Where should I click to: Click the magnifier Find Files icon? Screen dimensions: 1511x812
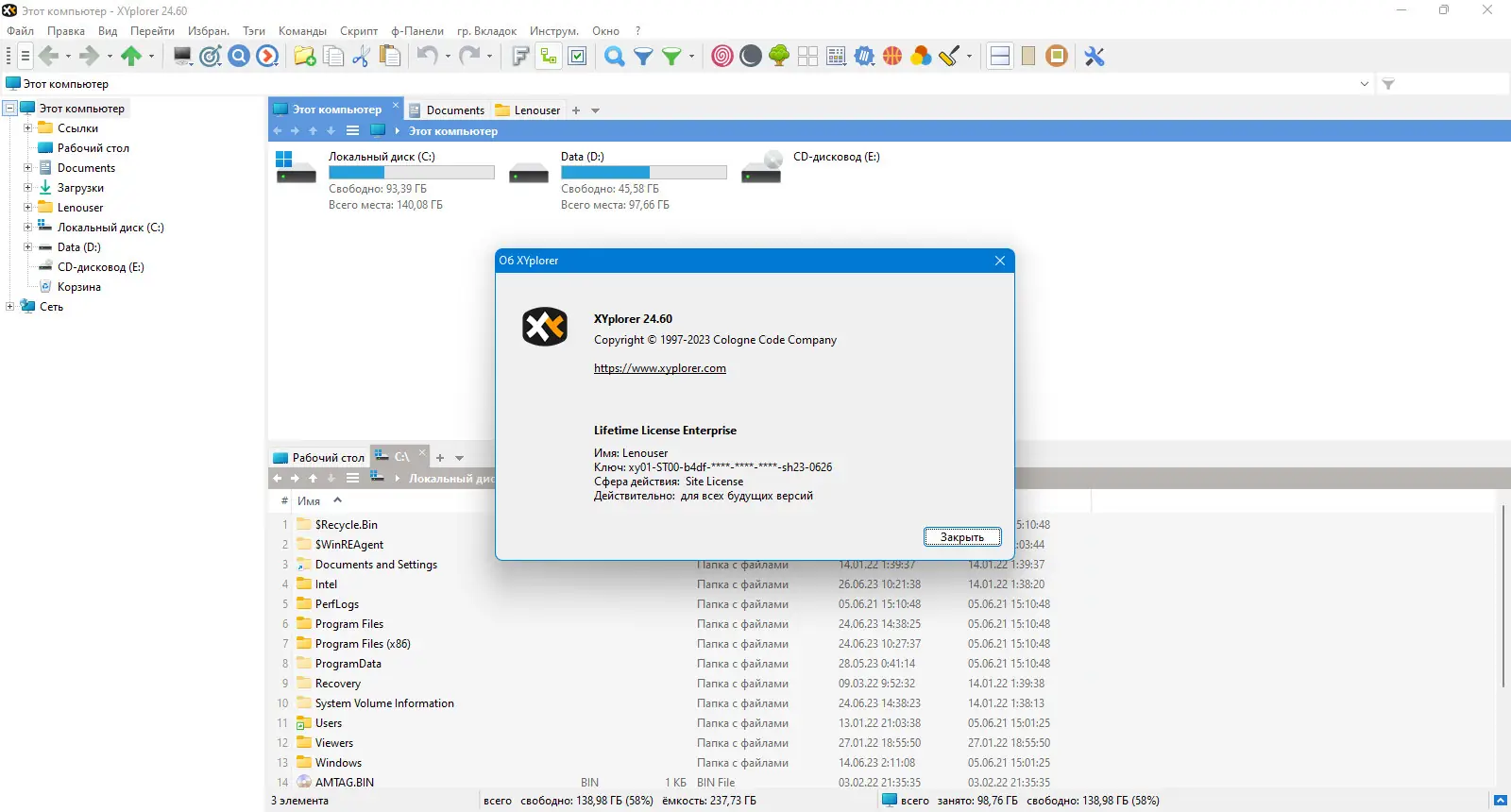pos(615,57)
